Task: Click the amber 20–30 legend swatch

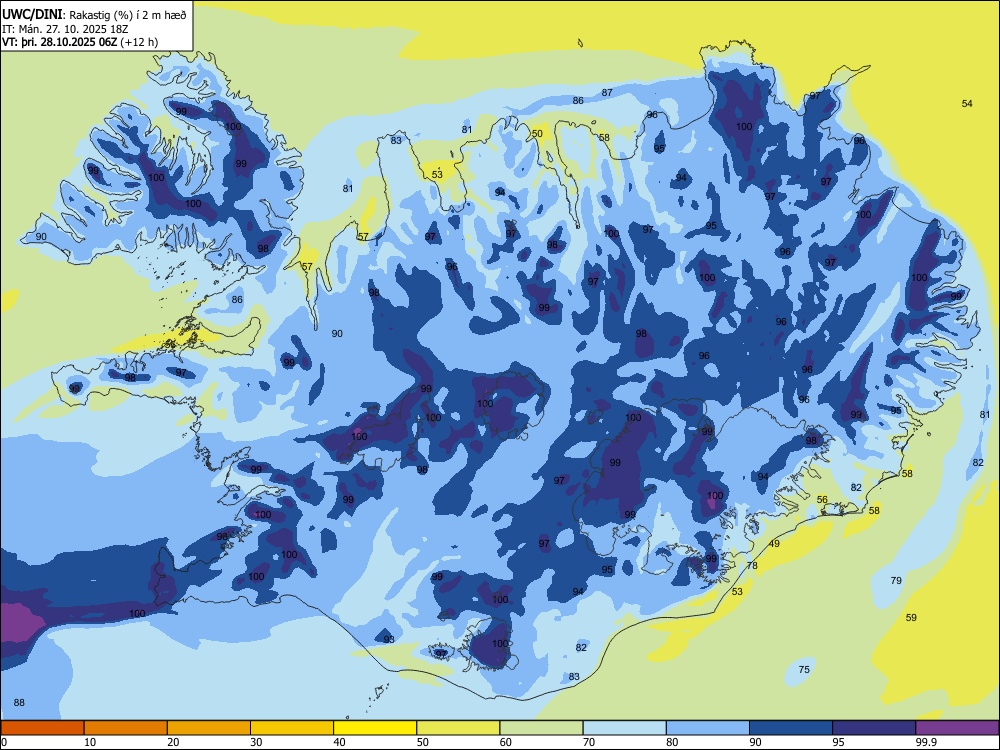Action: click(209, 728)
